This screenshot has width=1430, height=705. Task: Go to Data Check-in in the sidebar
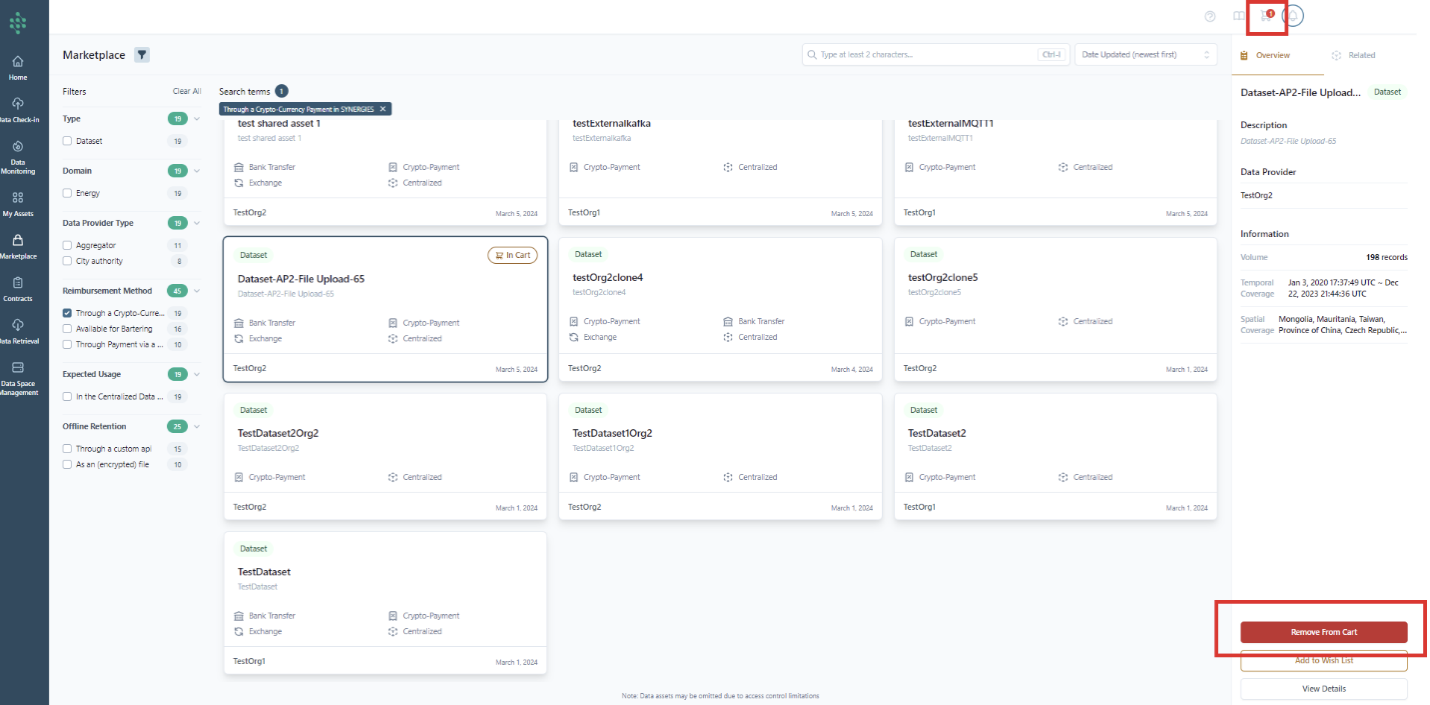tap(18, 109)
